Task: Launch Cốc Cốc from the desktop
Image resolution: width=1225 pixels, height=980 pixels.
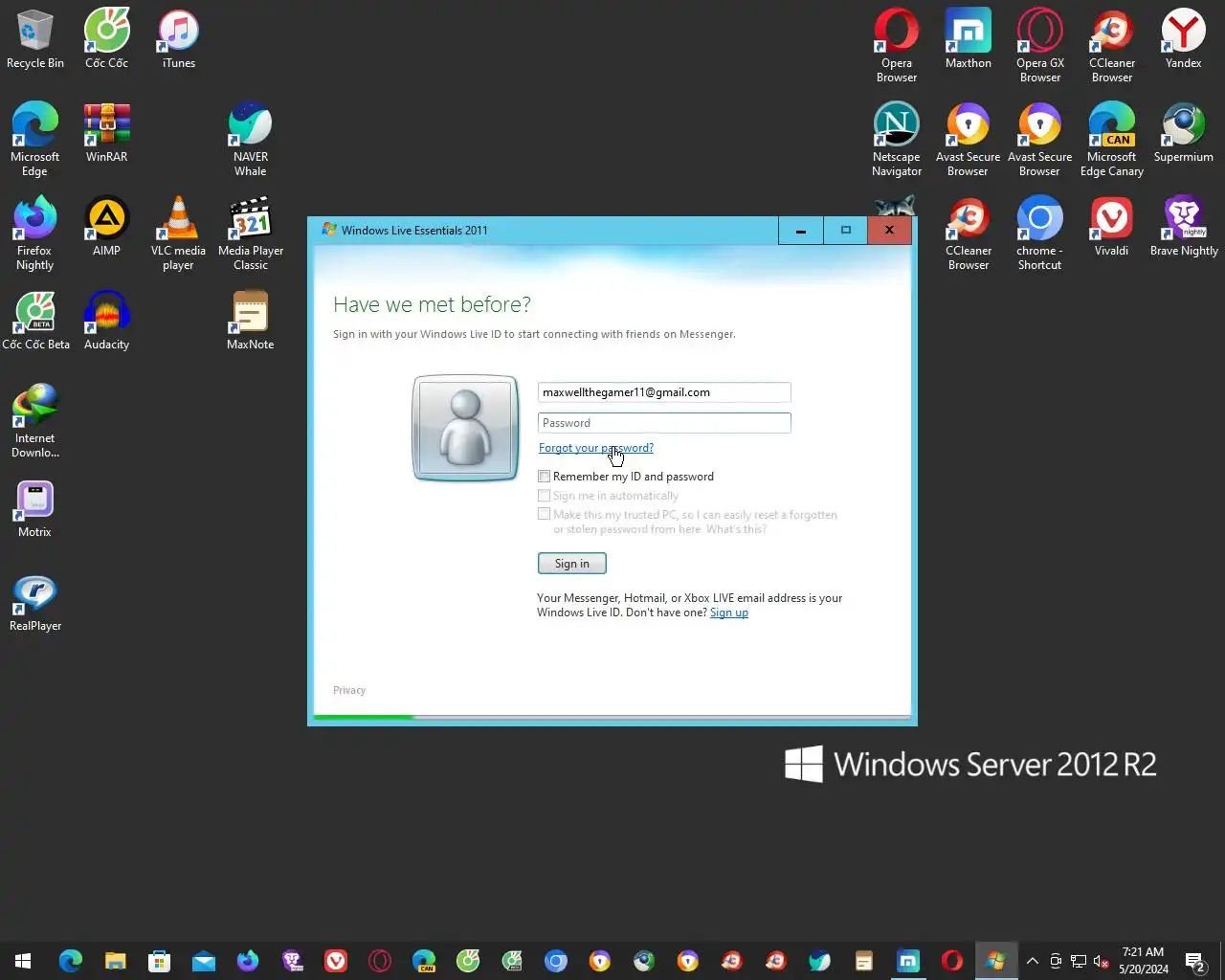Action: pos(106,39)
